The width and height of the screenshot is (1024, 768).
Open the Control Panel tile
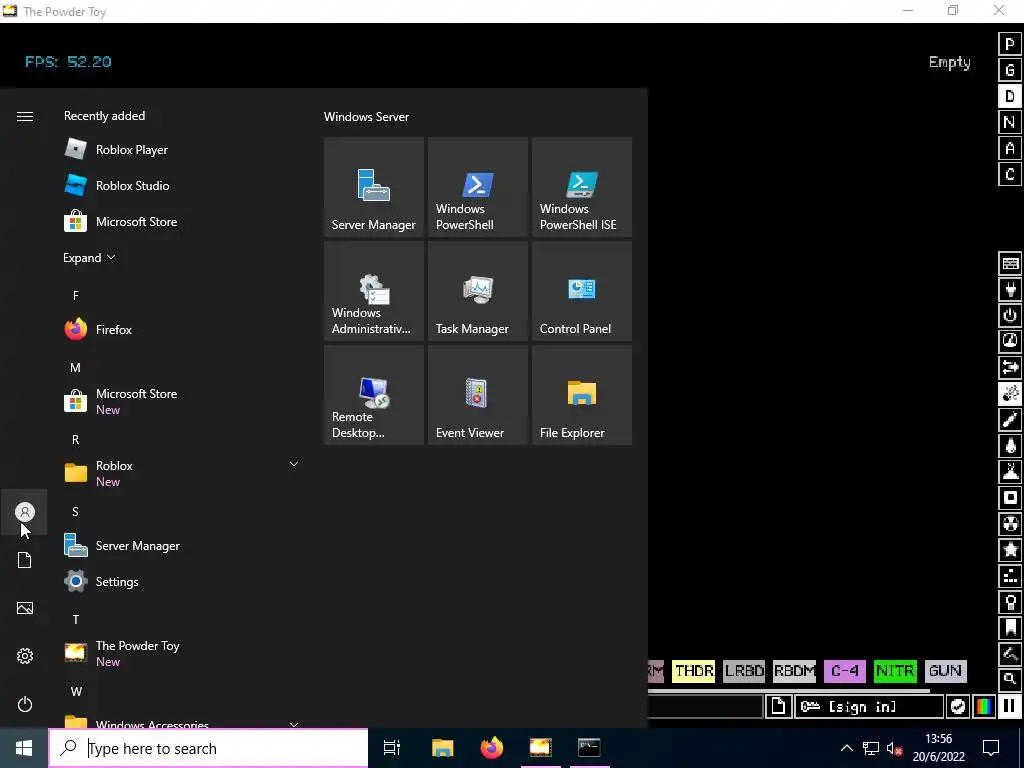[582, 291]
